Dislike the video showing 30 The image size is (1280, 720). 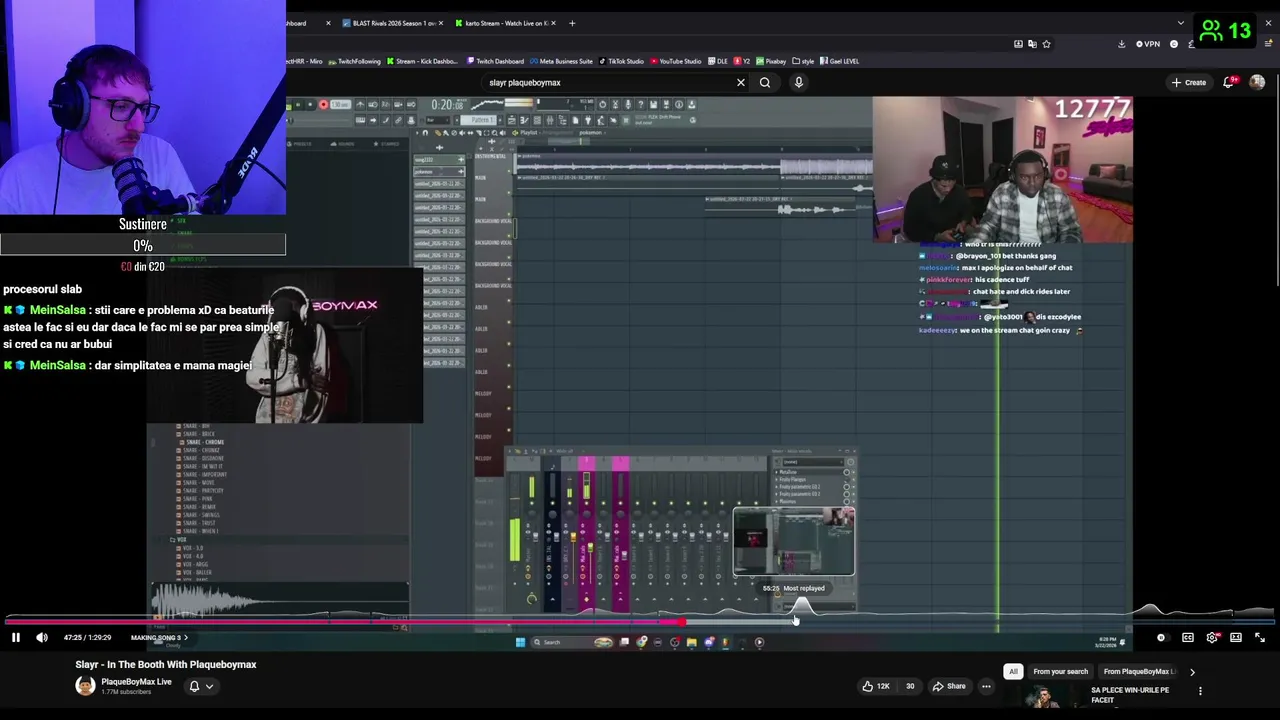click(x=909, y=686)
